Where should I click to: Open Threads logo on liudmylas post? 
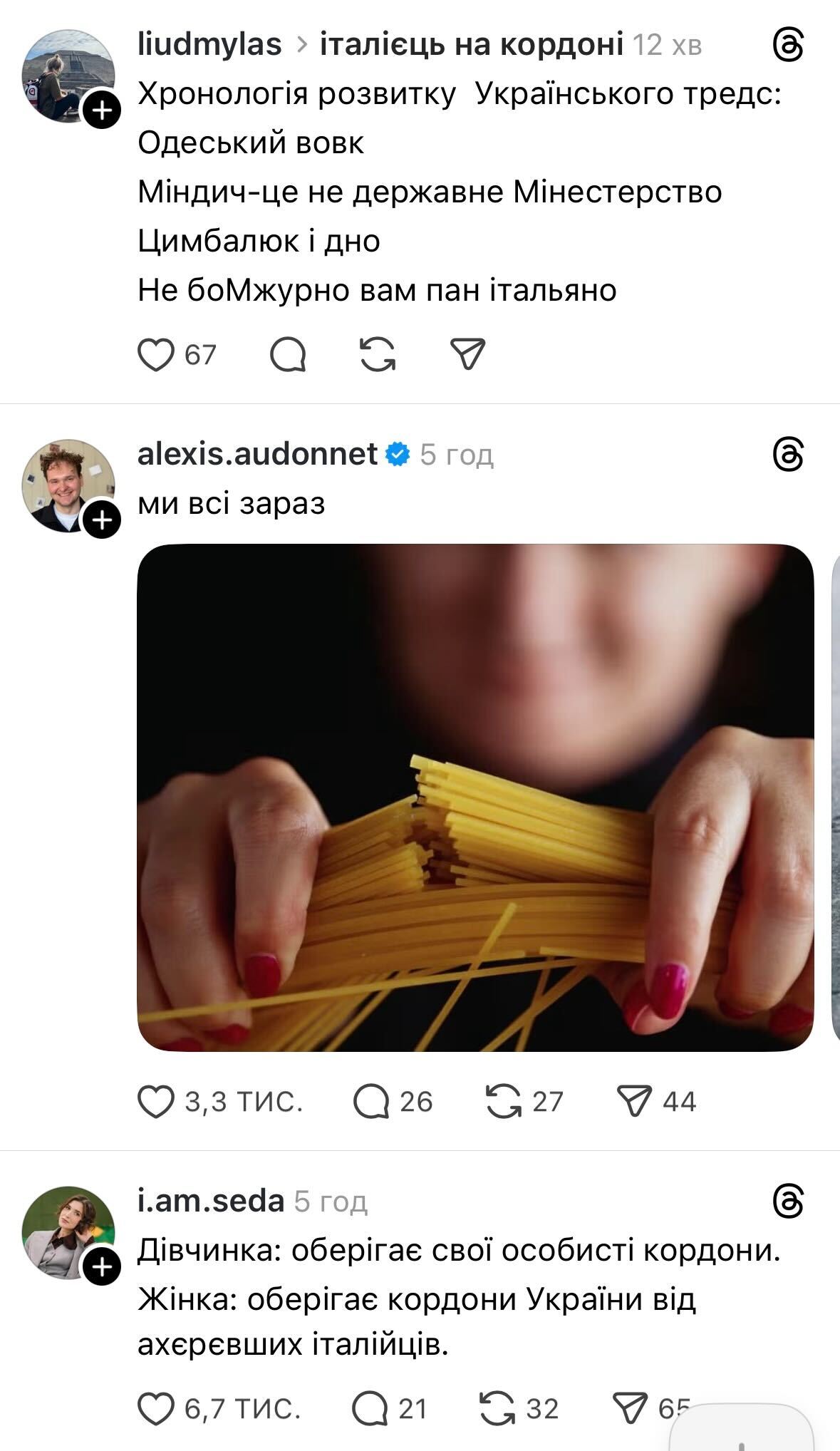click(789, 46)
